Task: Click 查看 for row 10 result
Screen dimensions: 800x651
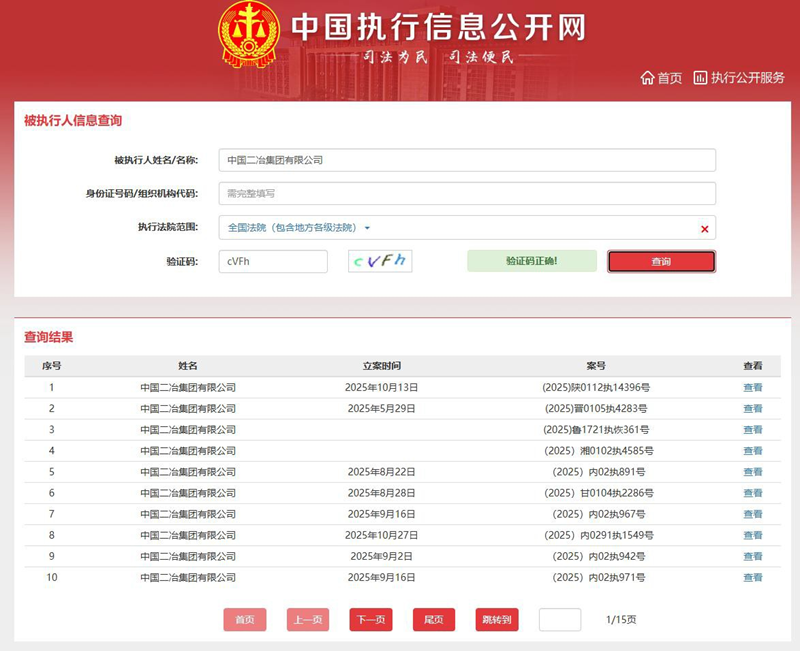Action: [752, 577]
